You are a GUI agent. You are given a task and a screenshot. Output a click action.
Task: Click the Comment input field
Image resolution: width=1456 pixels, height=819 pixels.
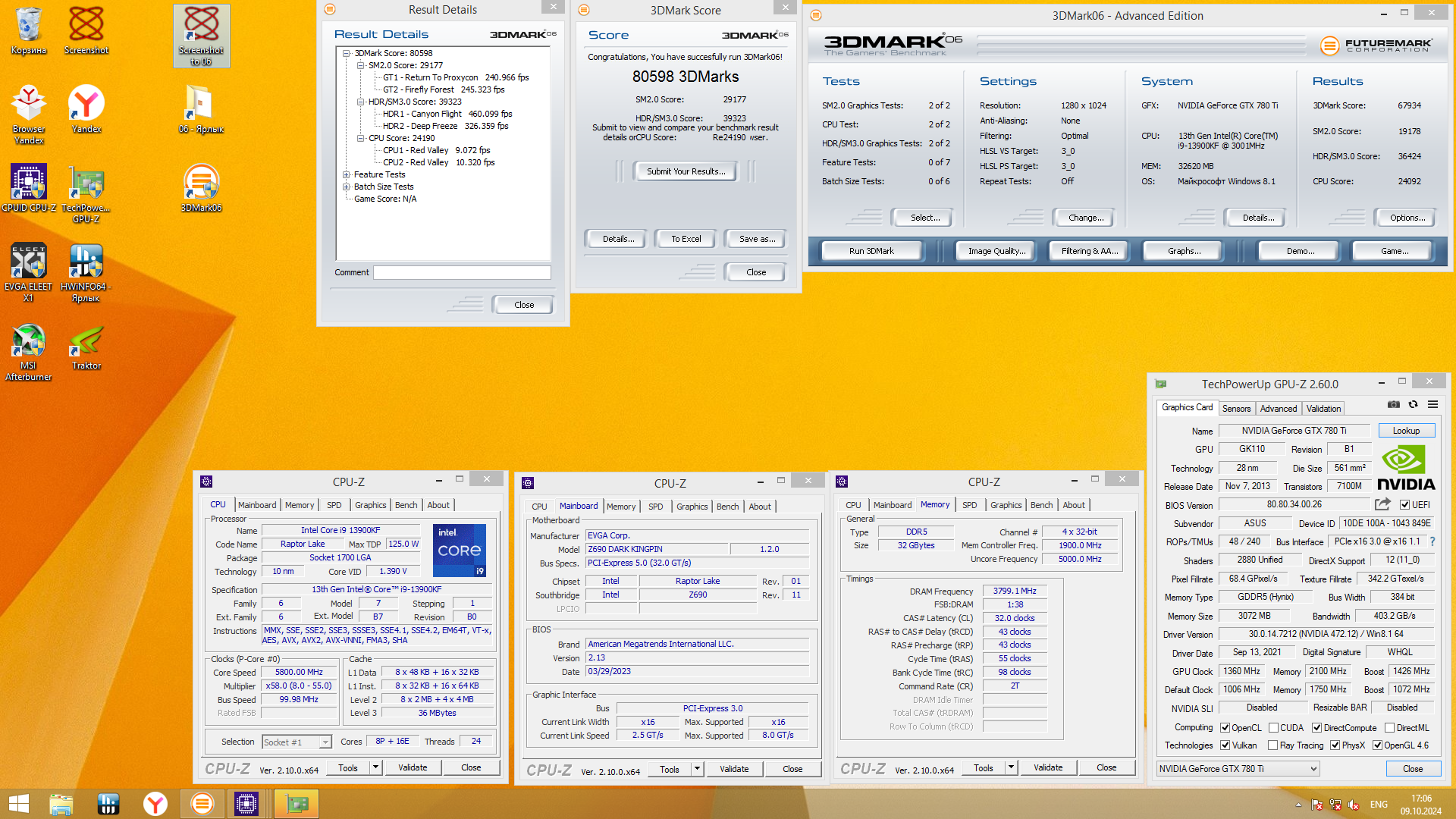[x=462, y=272]
